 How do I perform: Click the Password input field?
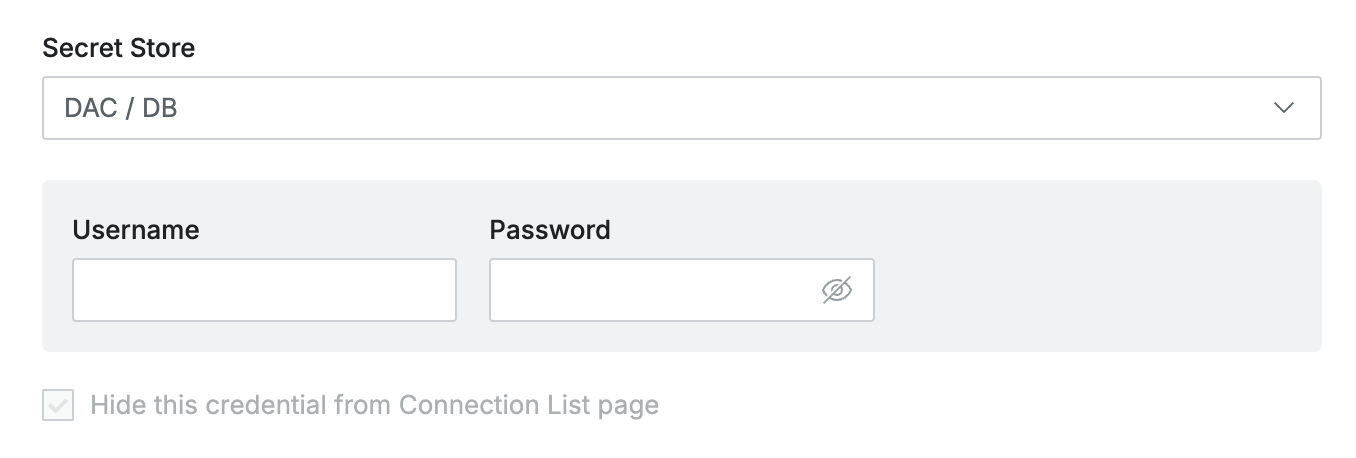[650, 290]
